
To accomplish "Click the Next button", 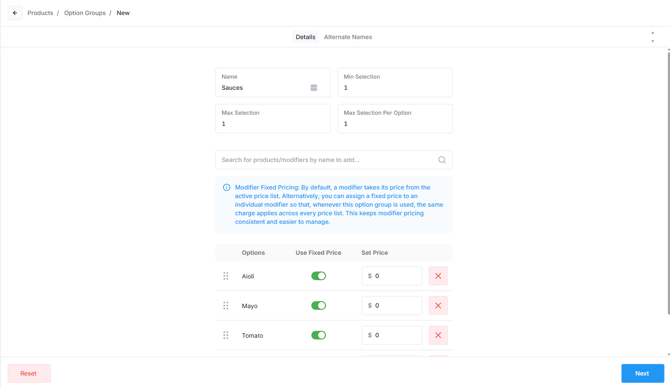I will click(x=642, y=373).
